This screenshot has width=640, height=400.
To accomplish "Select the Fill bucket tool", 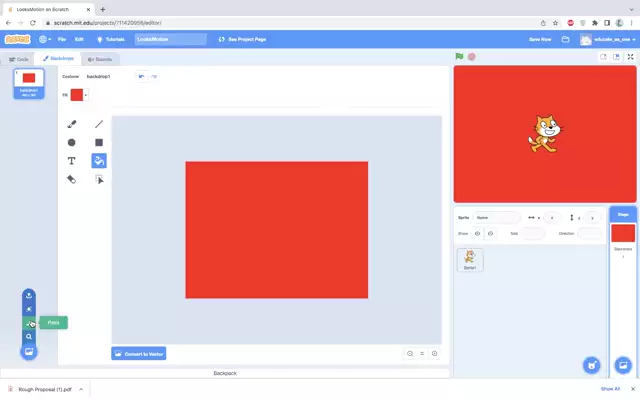I will 99,161.
